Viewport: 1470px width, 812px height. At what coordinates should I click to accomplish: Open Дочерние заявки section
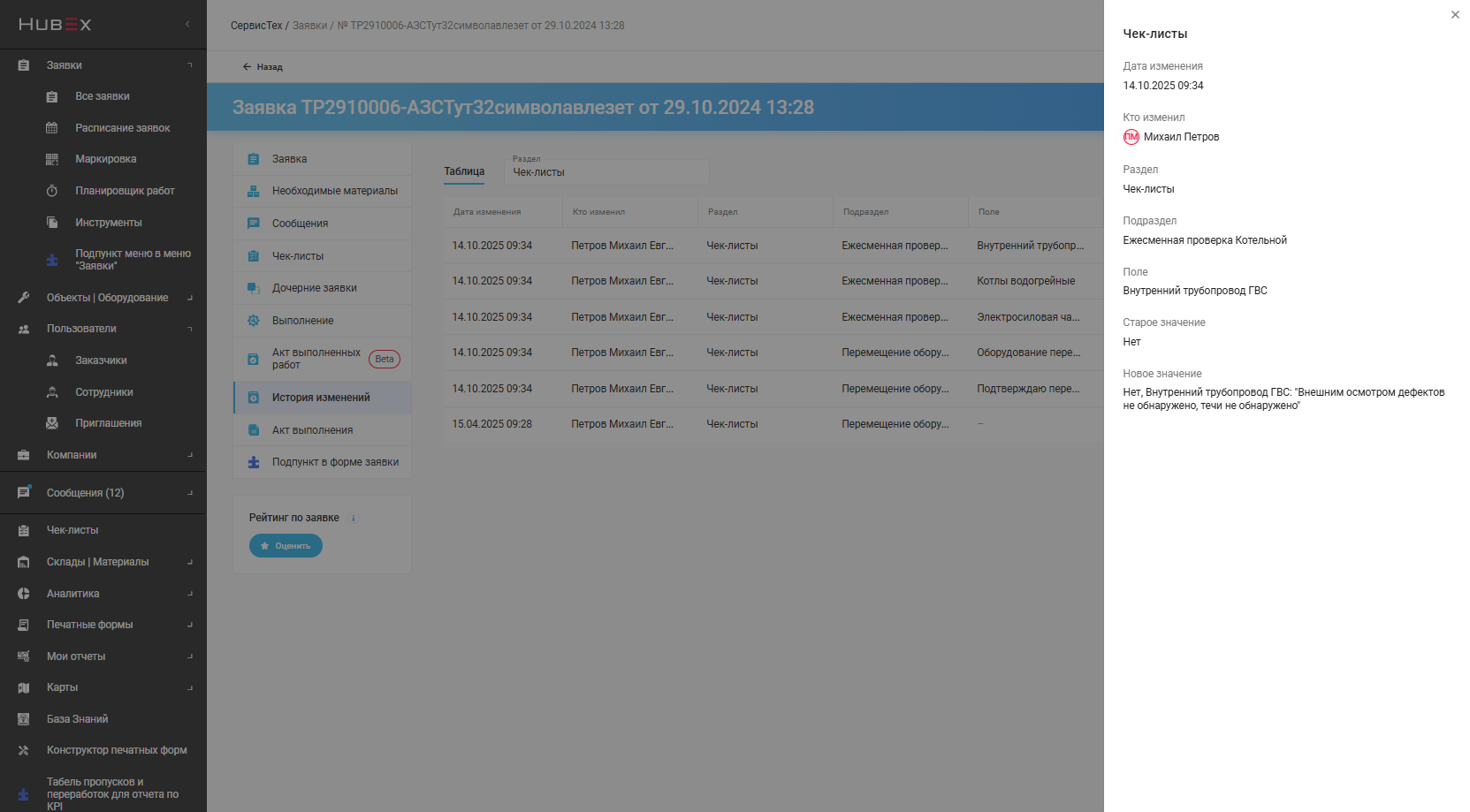[x=314, y=288]
